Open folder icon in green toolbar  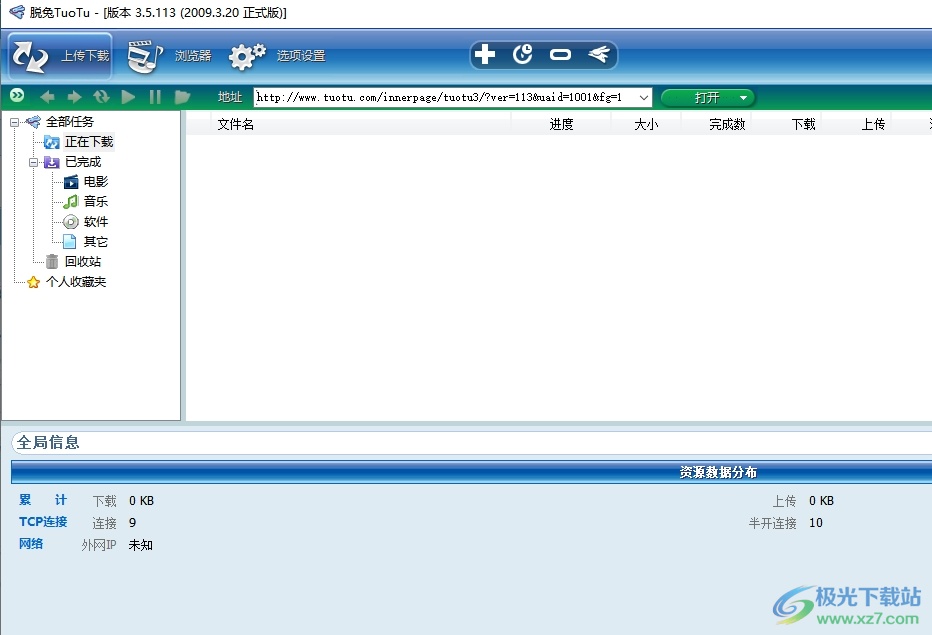(182, 96)
